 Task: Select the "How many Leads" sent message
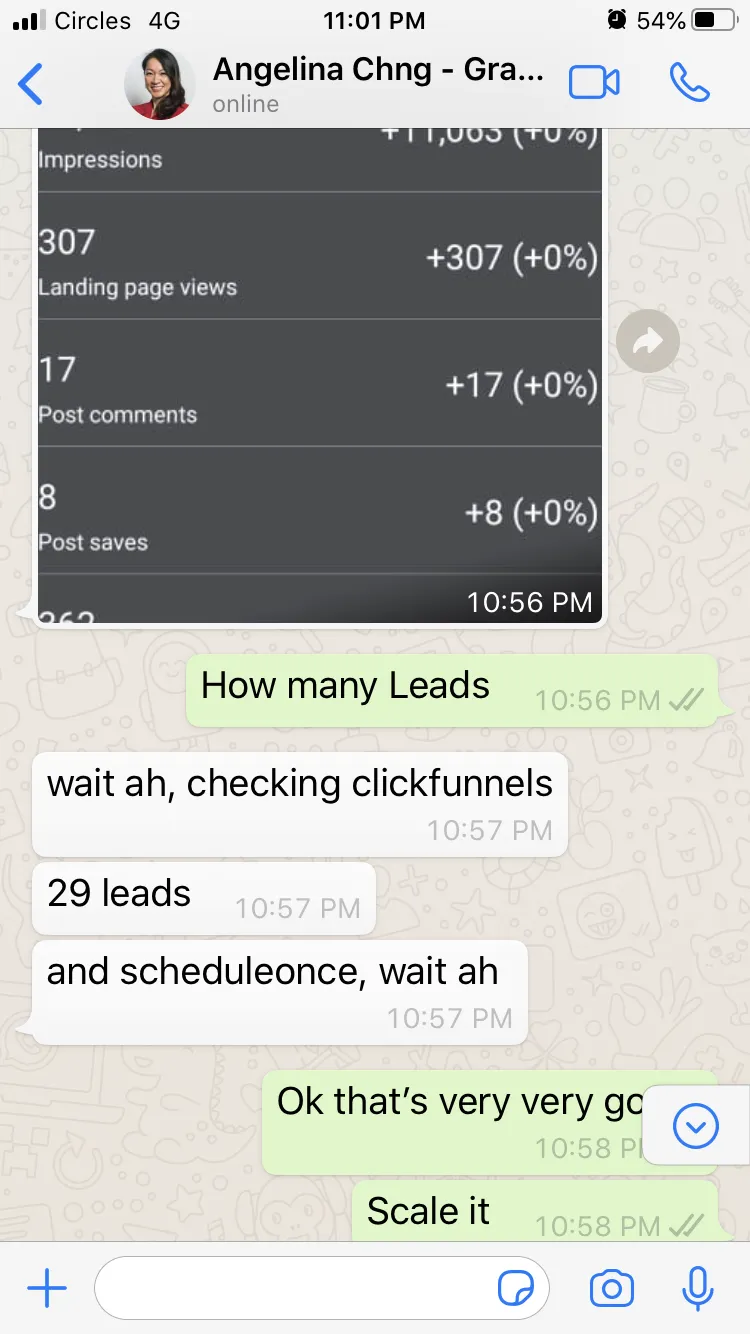coord(452,690)
